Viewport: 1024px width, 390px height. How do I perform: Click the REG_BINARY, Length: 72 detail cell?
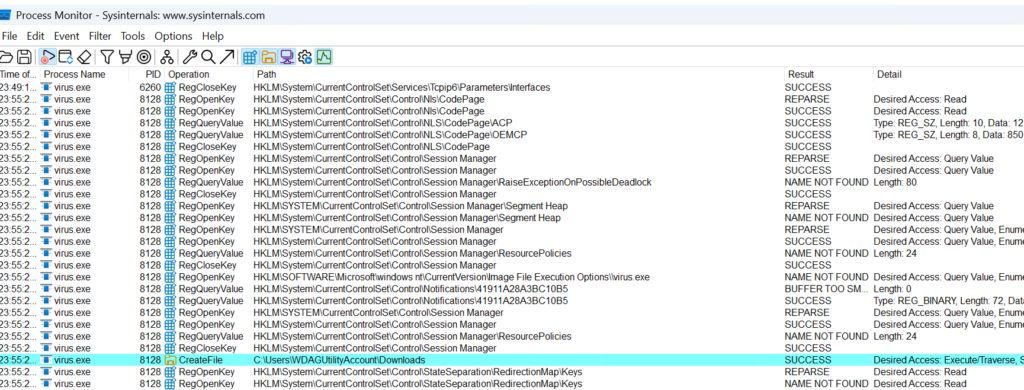tap(949, 301)
